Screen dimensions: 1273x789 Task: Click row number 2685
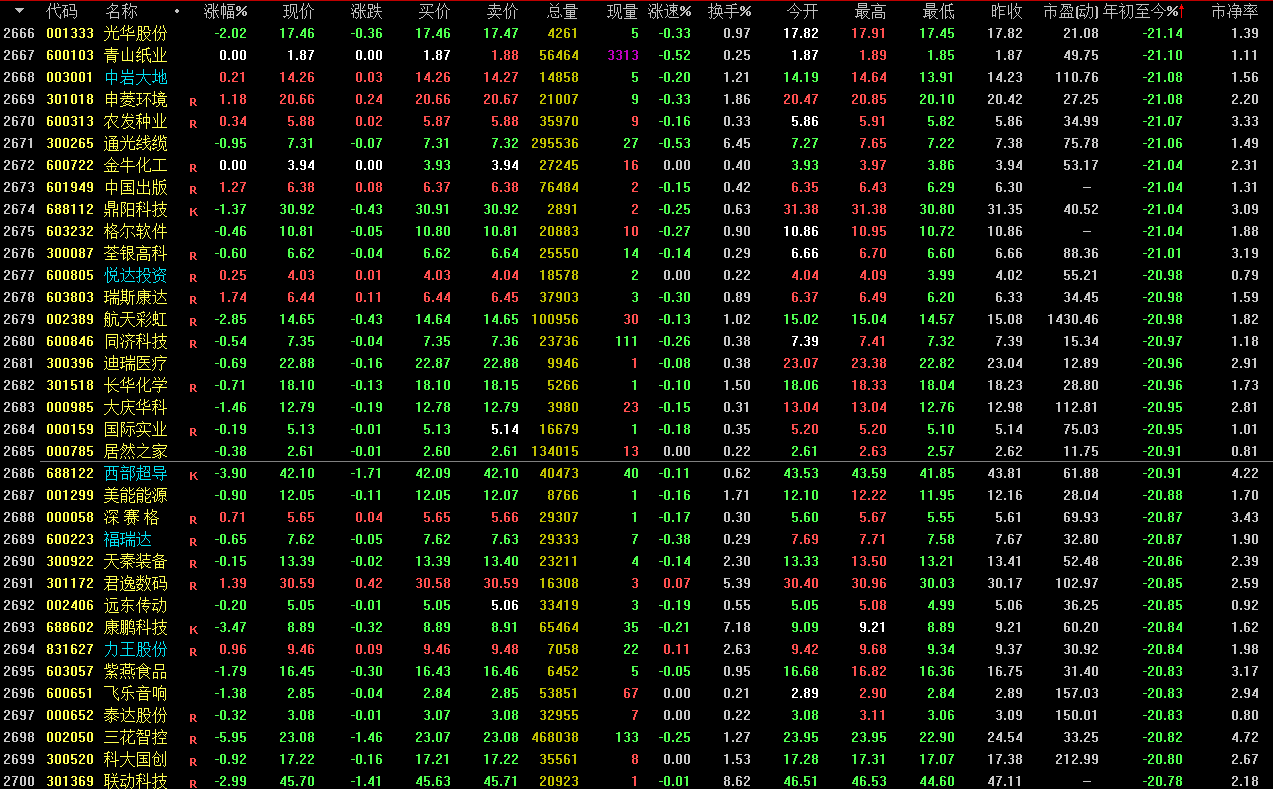(x=18, y=452)
